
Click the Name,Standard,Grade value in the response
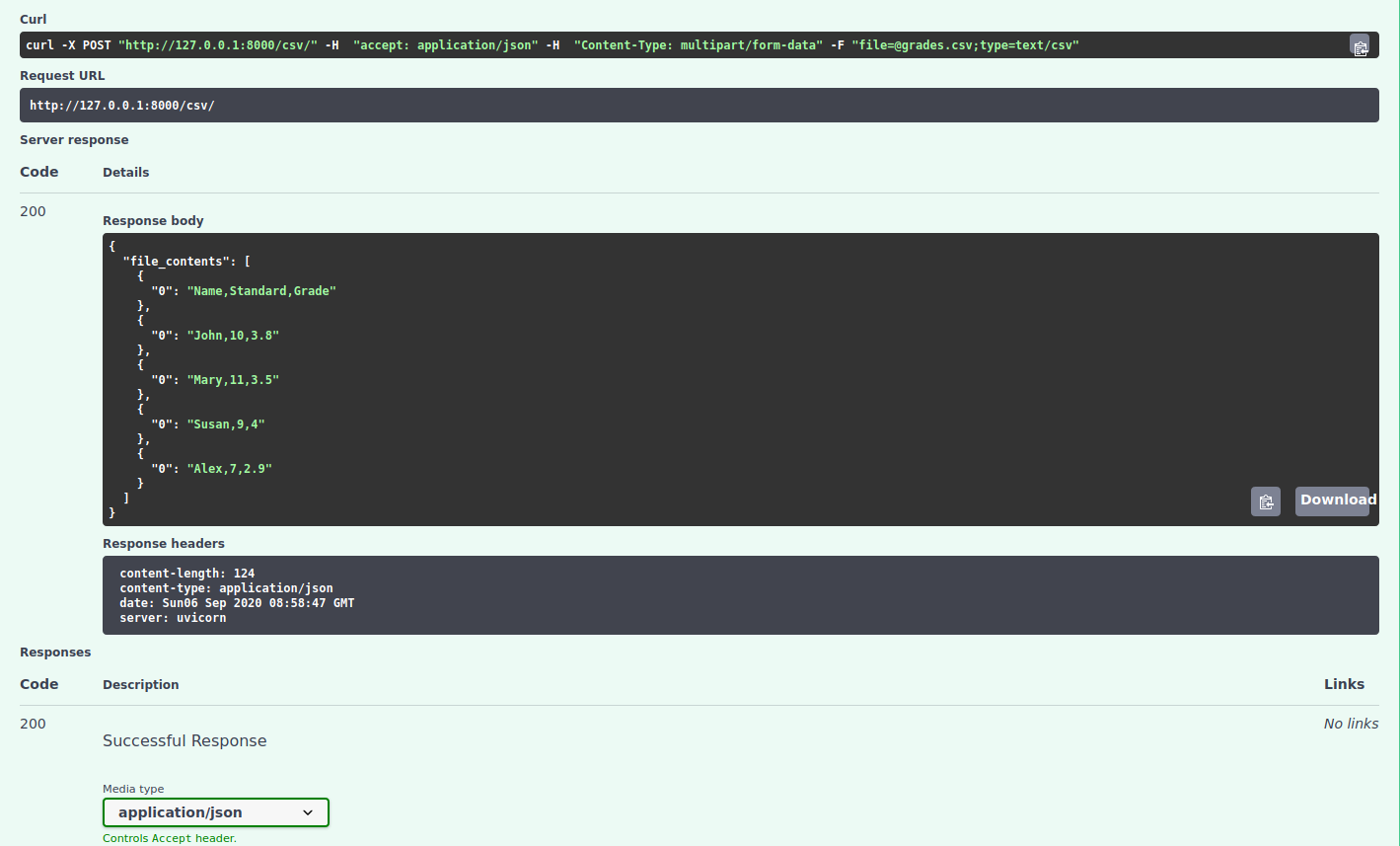tap(261, 290)
